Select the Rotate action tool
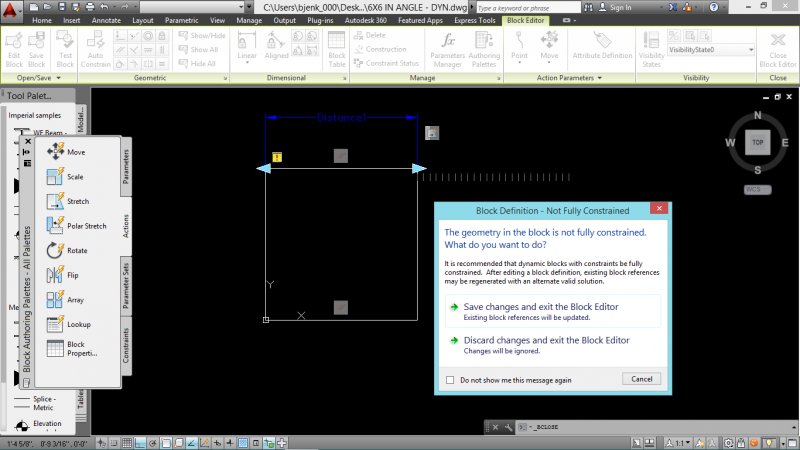This screenshot has width=800, height=450. [x=67, y=250]
